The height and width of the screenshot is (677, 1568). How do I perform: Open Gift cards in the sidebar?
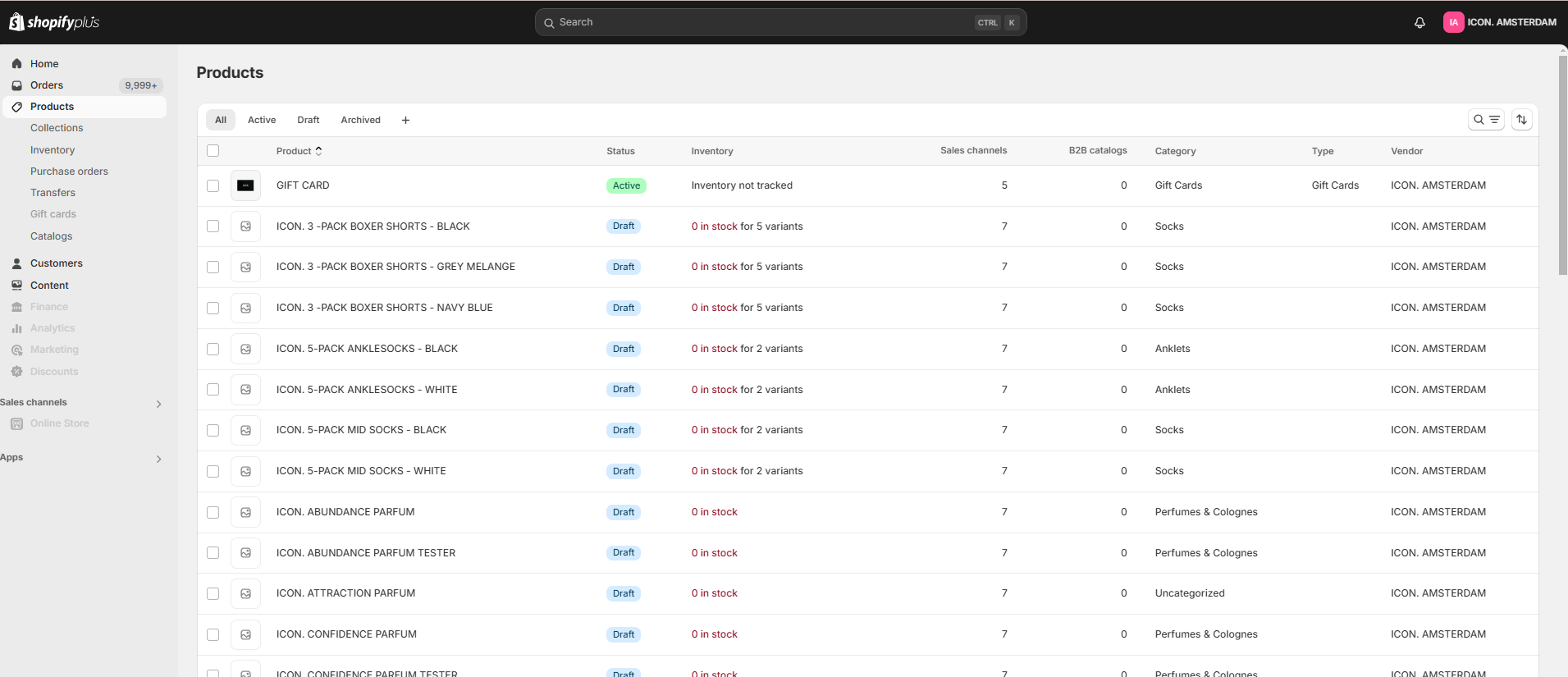pos(53,214)
